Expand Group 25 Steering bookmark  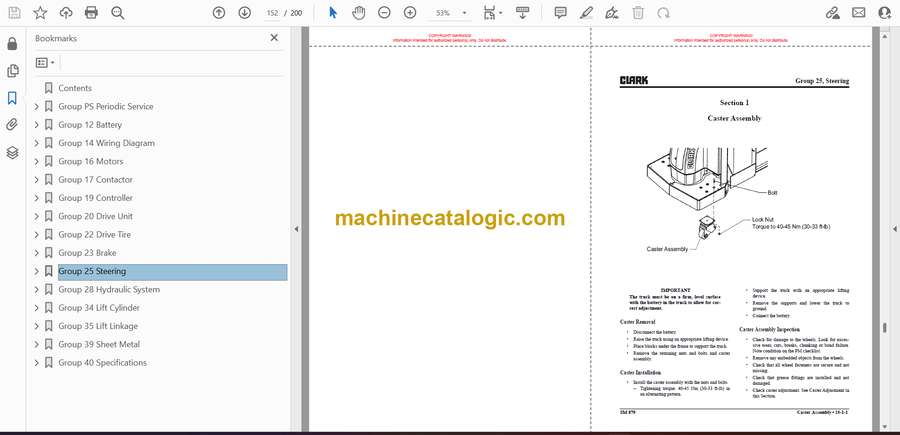pos(37,271)
